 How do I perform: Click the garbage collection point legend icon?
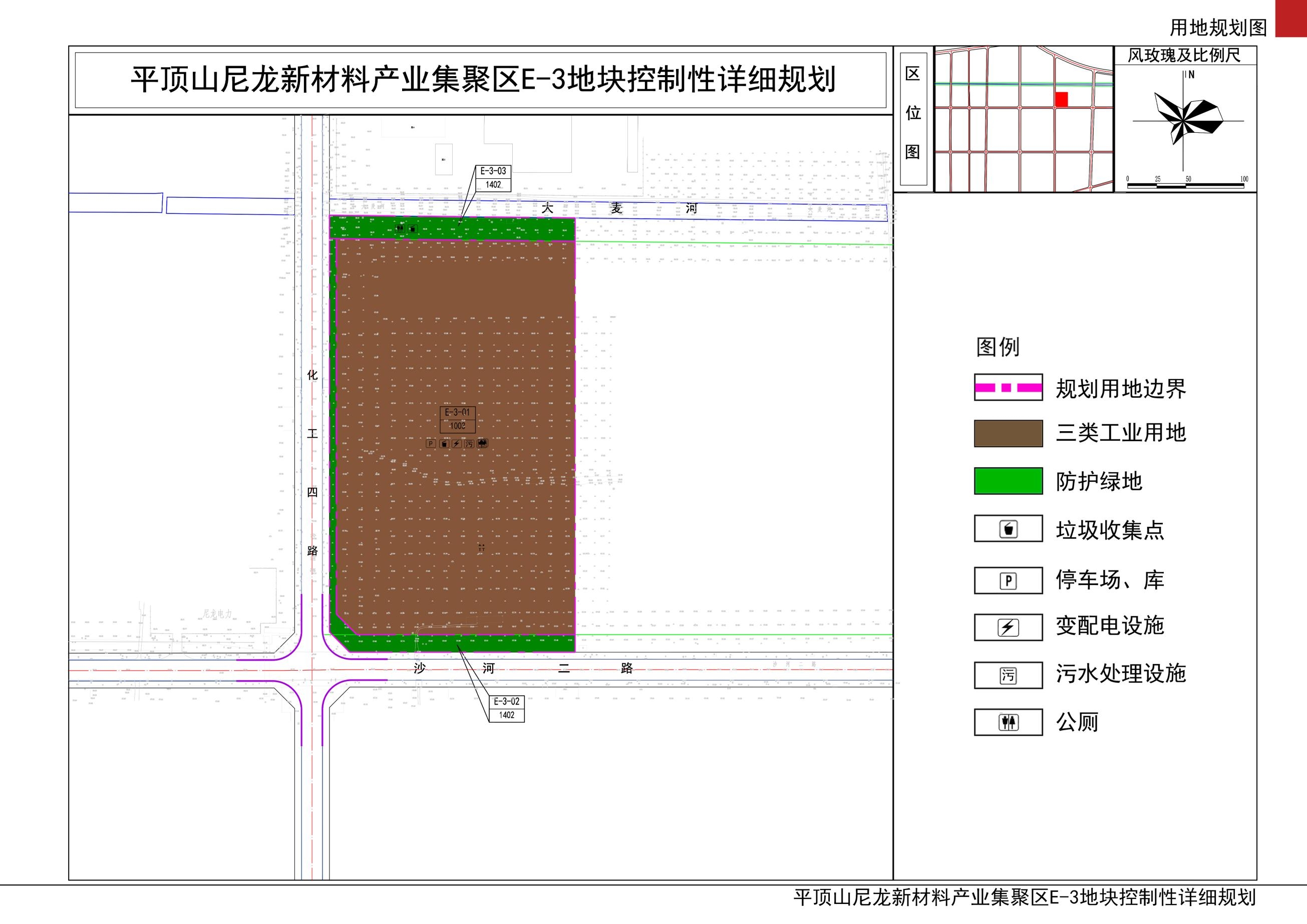(1008, 529)
